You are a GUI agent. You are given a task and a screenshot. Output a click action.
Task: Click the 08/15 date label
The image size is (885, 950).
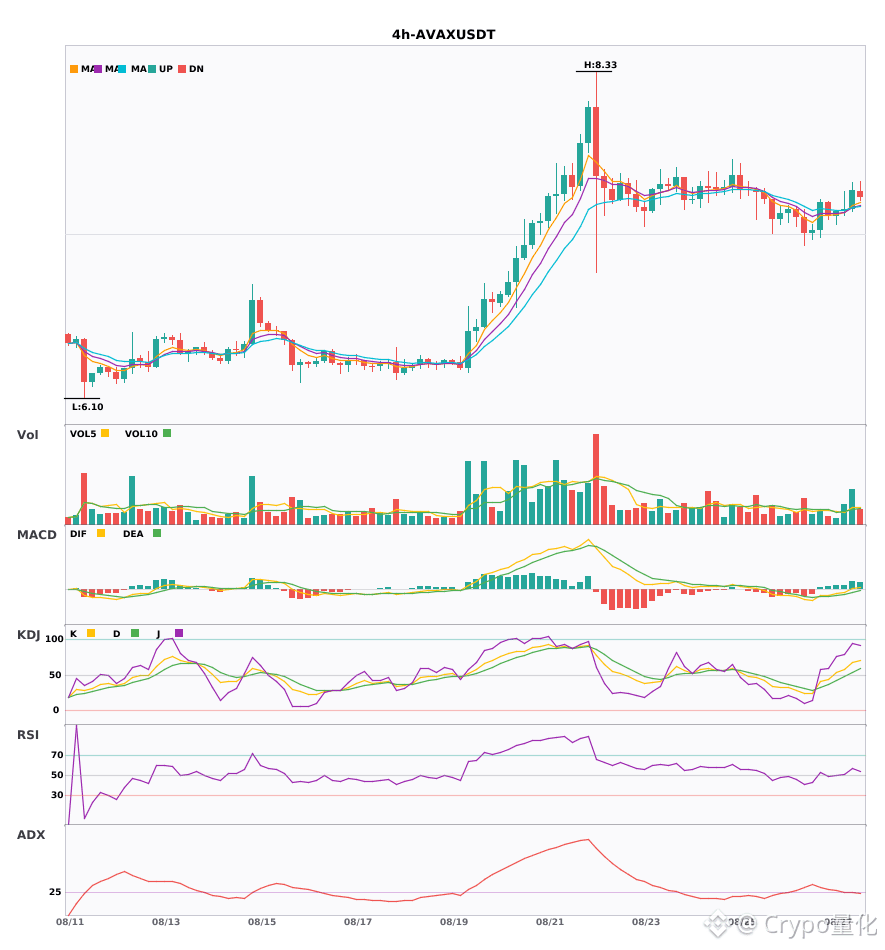262,922
